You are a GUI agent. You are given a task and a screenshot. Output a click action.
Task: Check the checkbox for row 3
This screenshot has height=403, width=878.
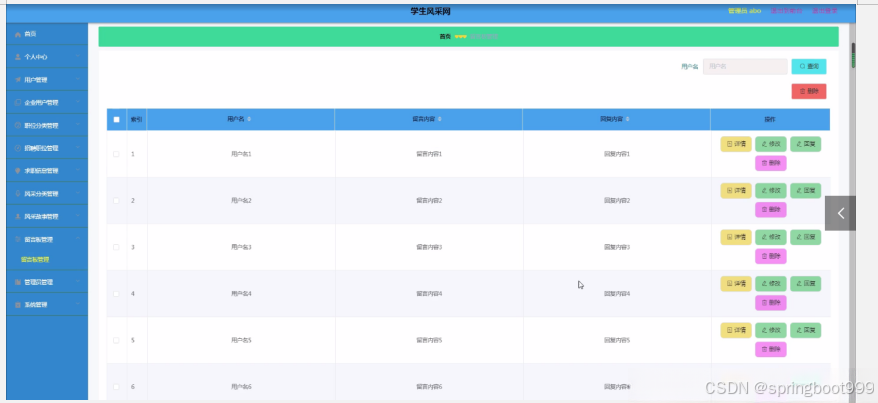coord(116,247)
